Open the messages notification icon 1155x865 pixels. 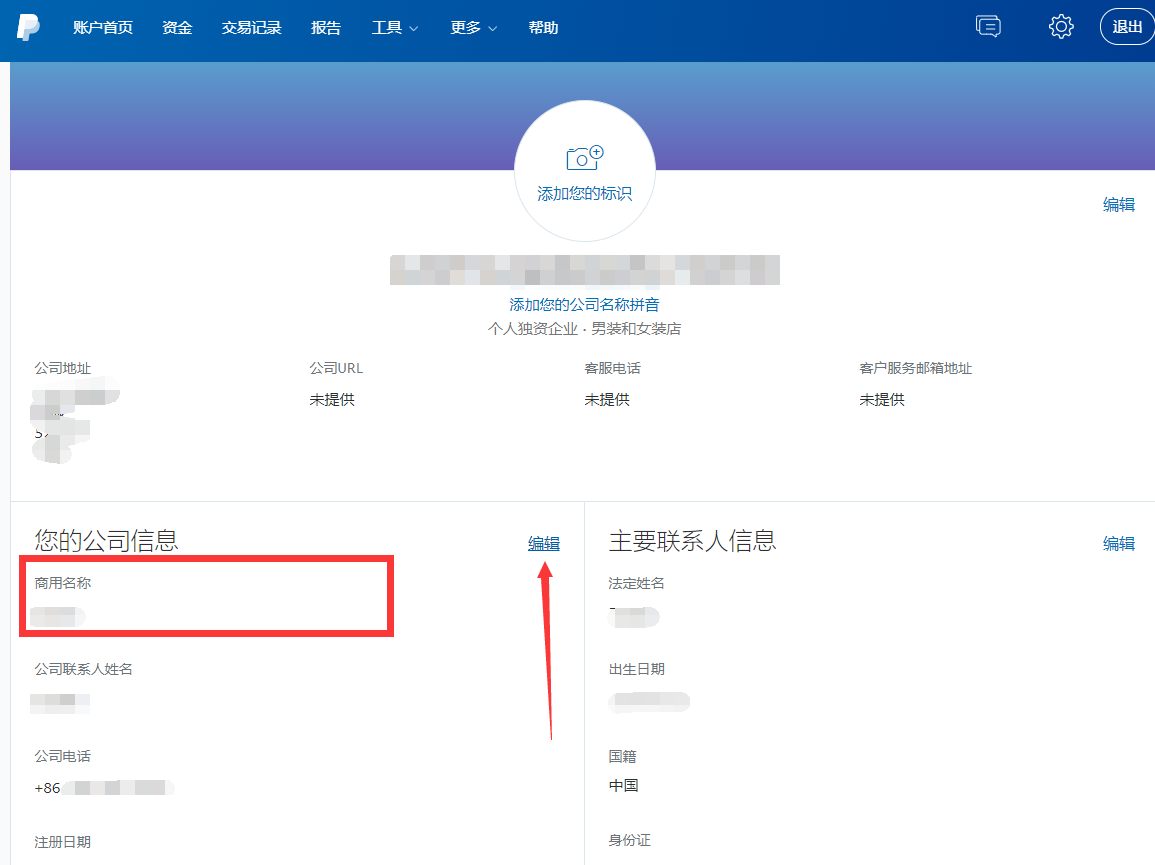988,26
